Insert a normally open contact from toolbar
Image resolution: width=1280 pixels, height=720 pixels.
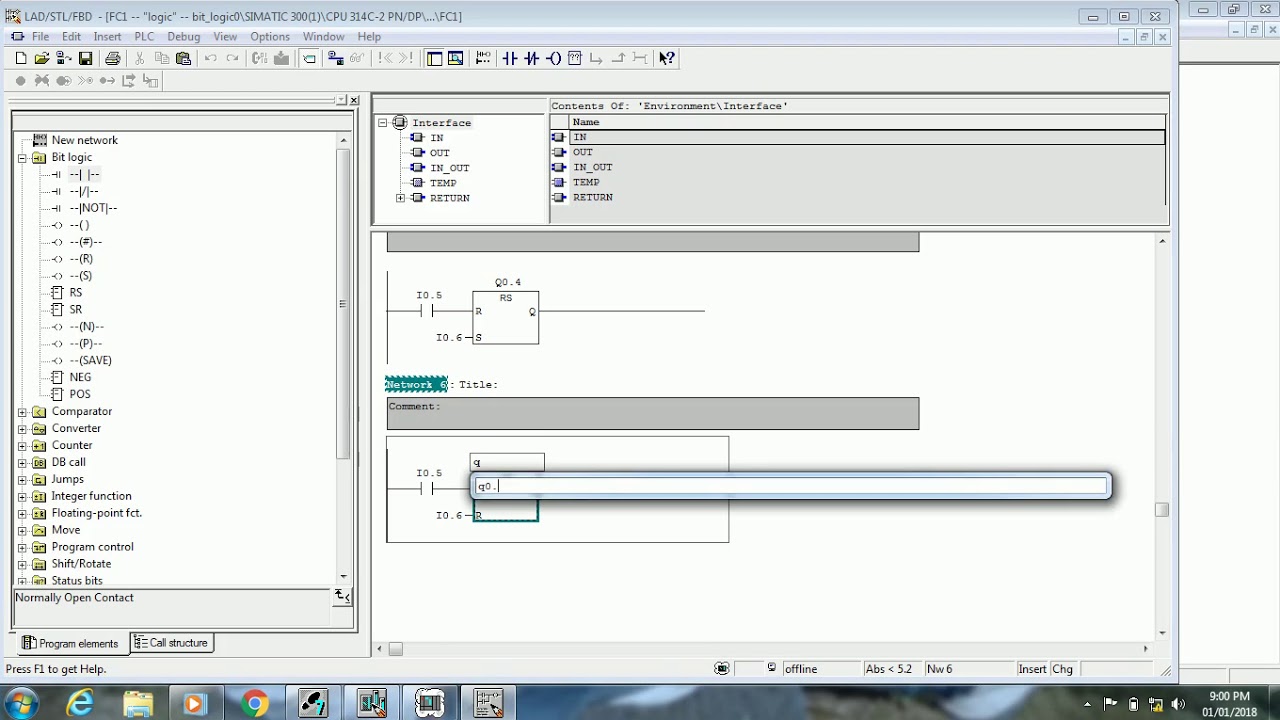pos(510,58)
